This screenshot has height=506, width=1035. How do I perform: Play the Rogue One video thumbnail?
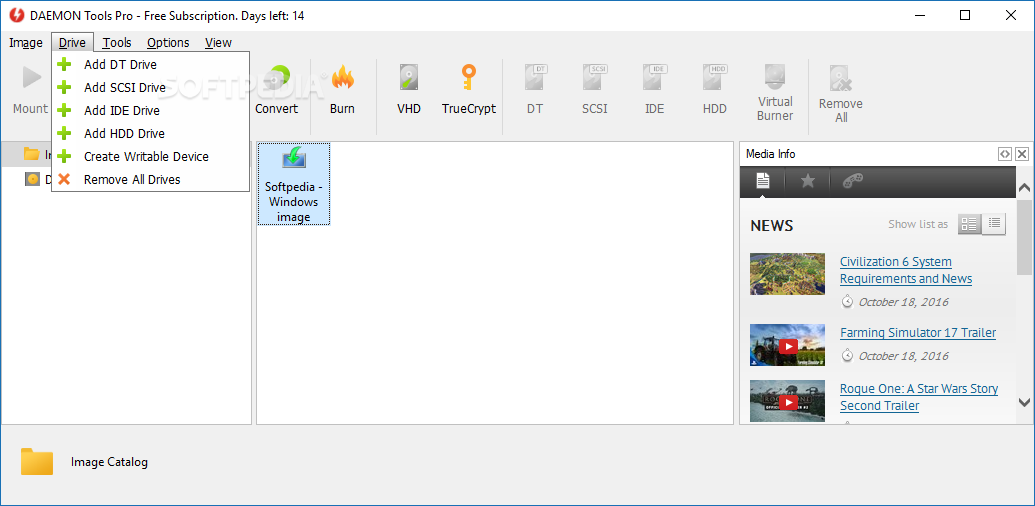pyautogui.click(x=787, y=401)
